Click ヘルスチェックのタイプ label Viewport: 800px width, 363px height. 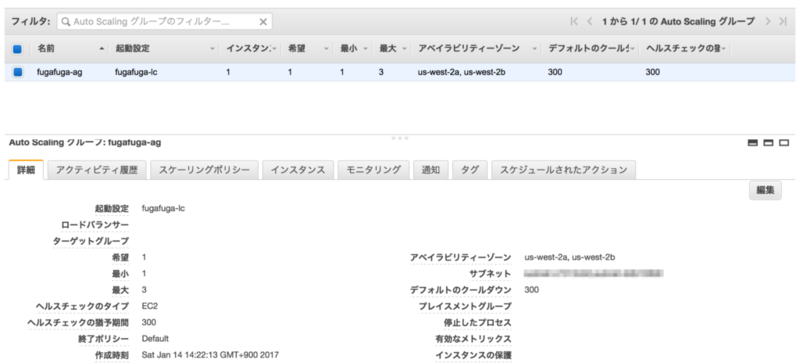82,306
